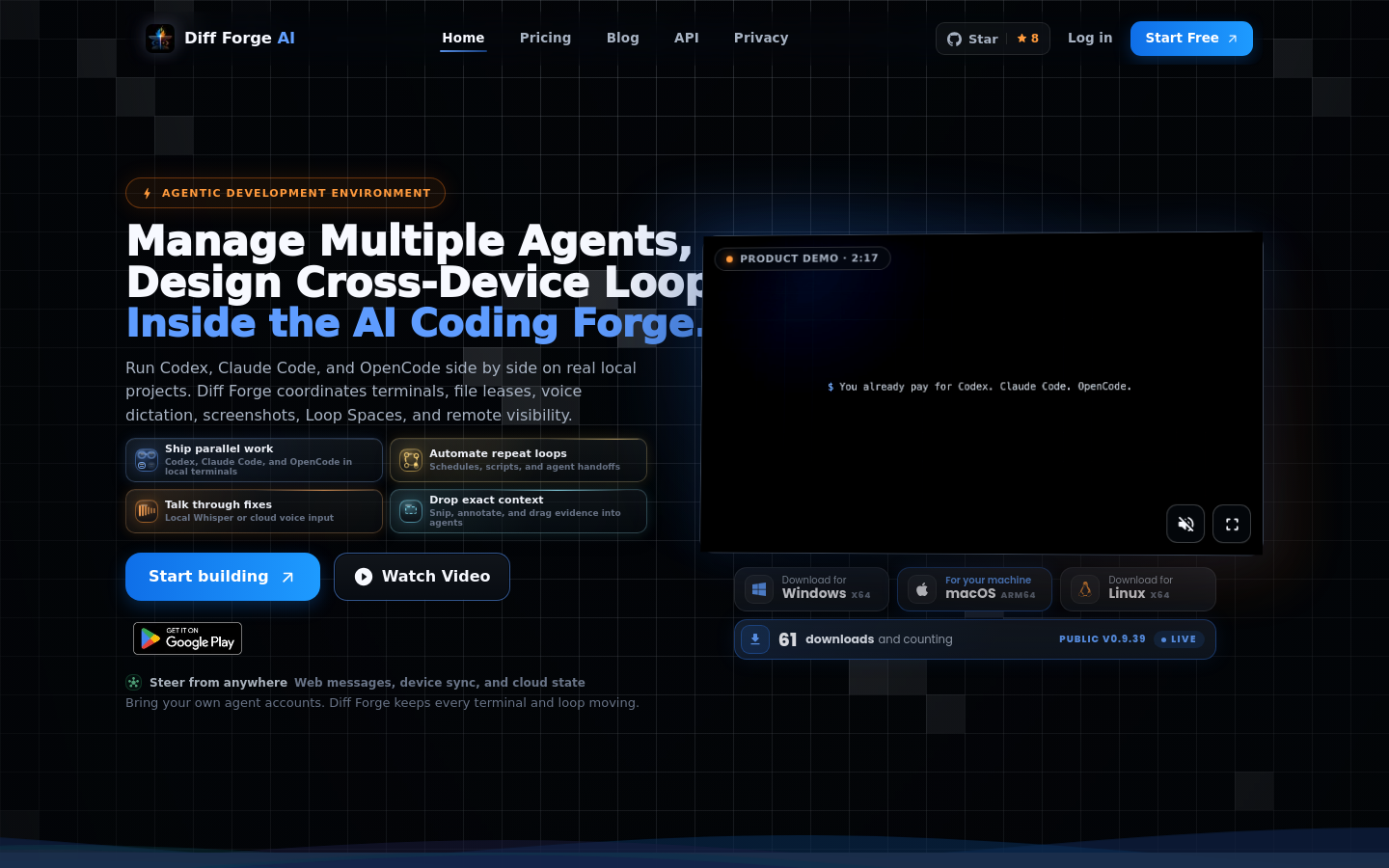Download for Linux x64
The width and height of the screenshot is (1389, 868).
click(1138, 588)
